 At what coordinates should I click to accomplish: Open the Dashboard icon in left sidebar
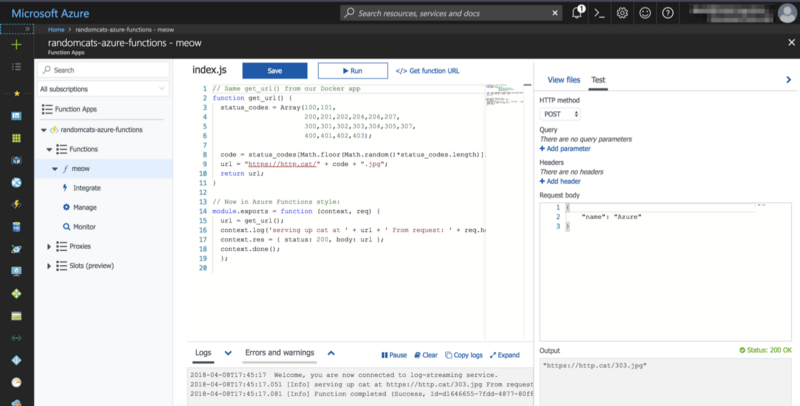(x=16, y=116)
